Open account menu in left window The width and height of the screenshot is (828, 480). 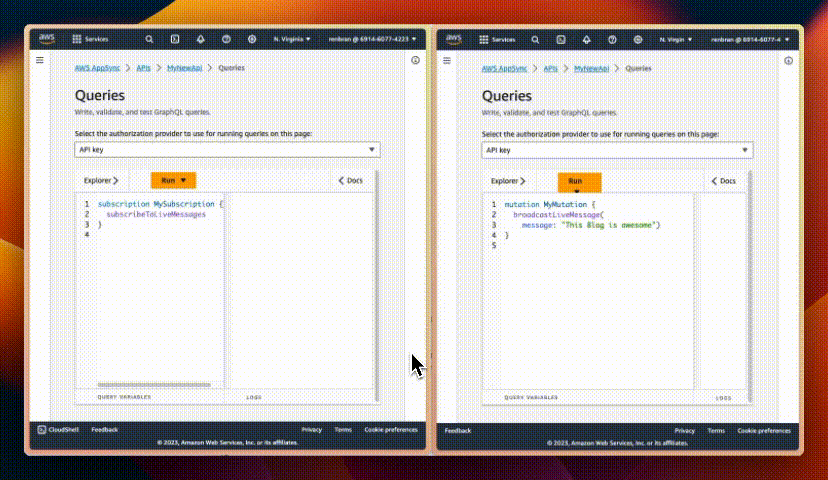[x=372, y=39]
